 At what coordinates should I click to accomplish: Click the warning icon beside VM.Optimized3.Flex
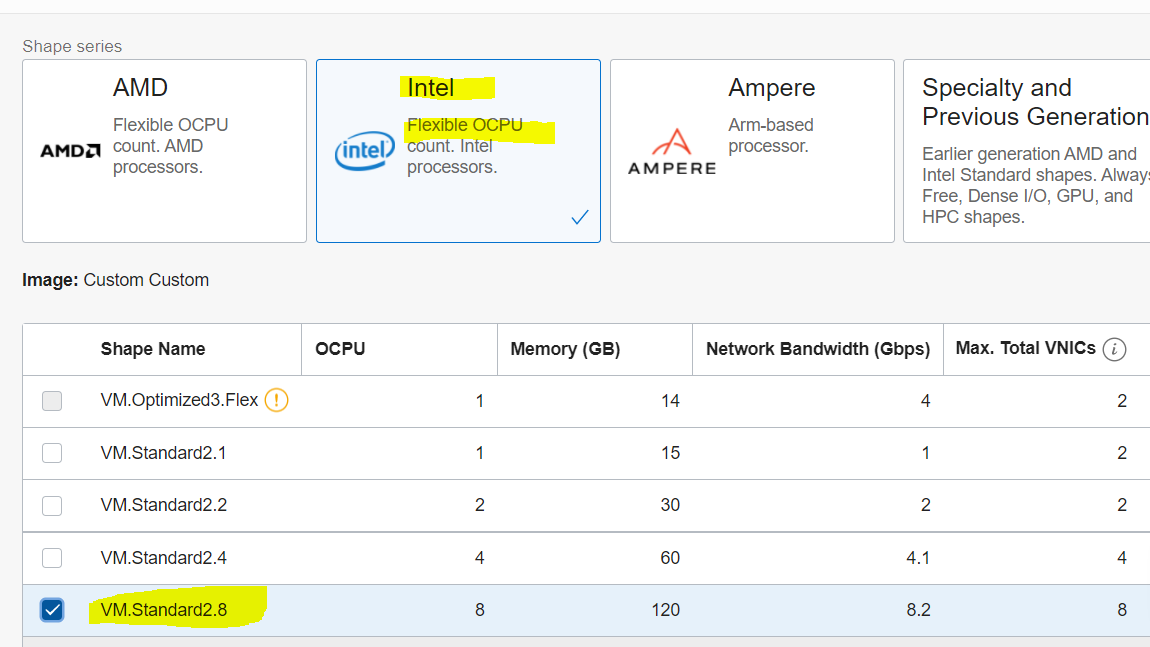(277, 401)
